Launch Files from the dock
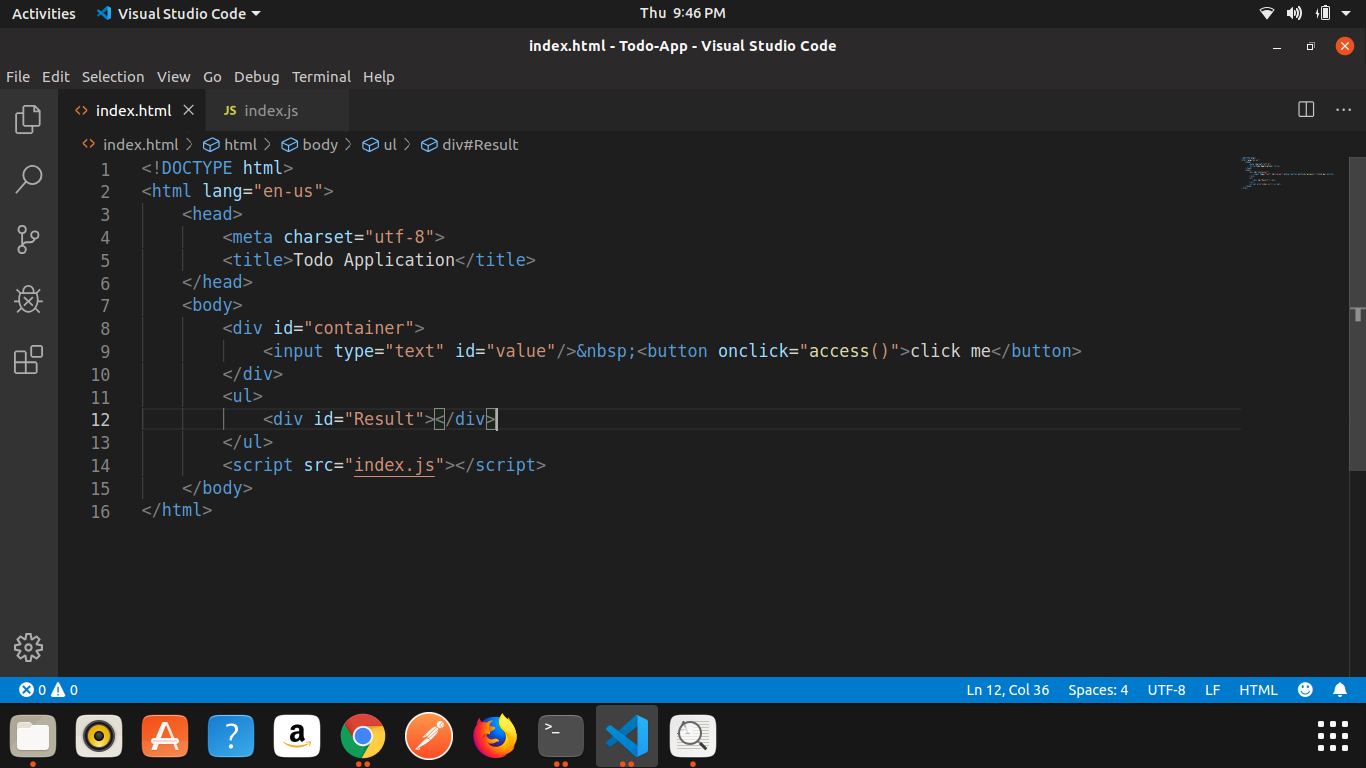 [x=33, y=737]
